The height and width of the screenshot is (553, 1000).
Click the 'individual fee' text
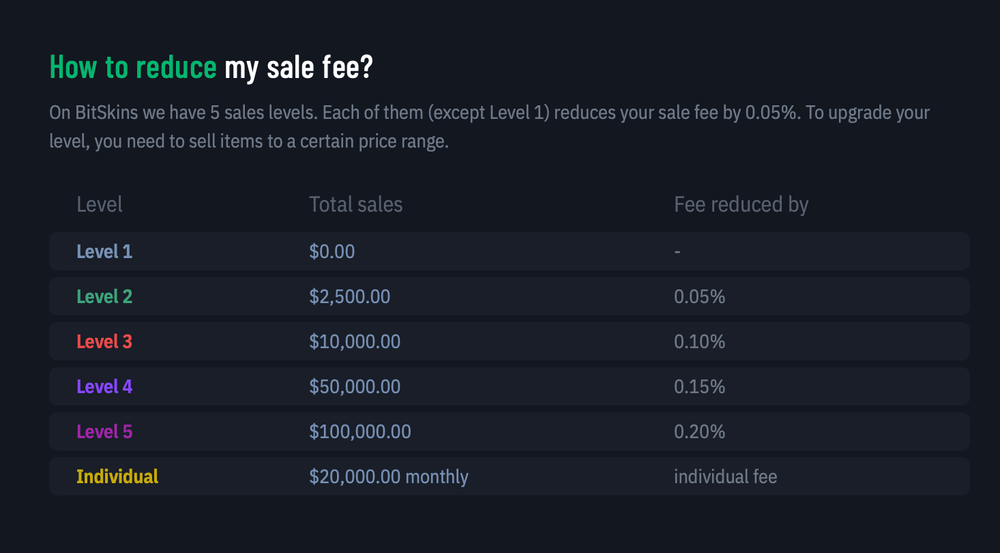(725, 477)
